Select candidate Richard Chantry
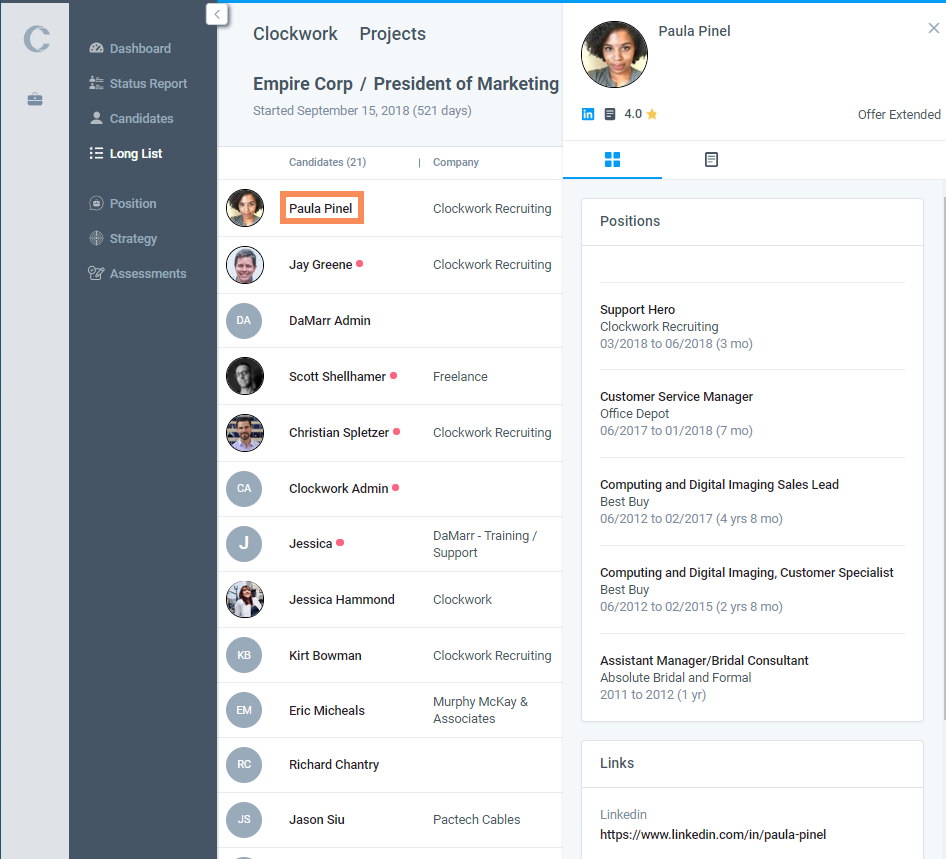Screen dimensions: 946x859 coord(334,764)
